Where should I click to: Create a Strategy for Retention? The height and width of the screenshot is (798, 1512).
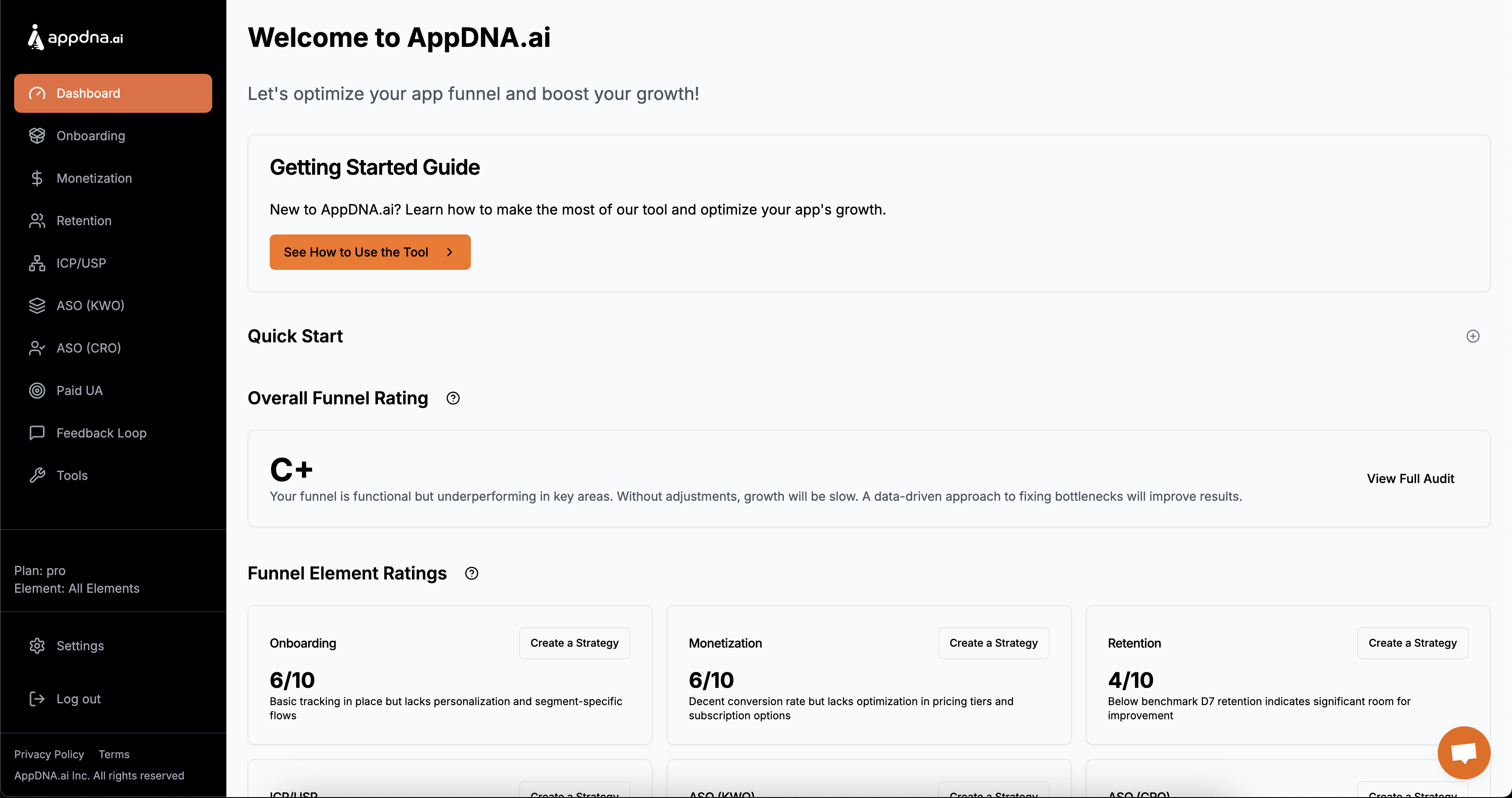point(1412,643)
